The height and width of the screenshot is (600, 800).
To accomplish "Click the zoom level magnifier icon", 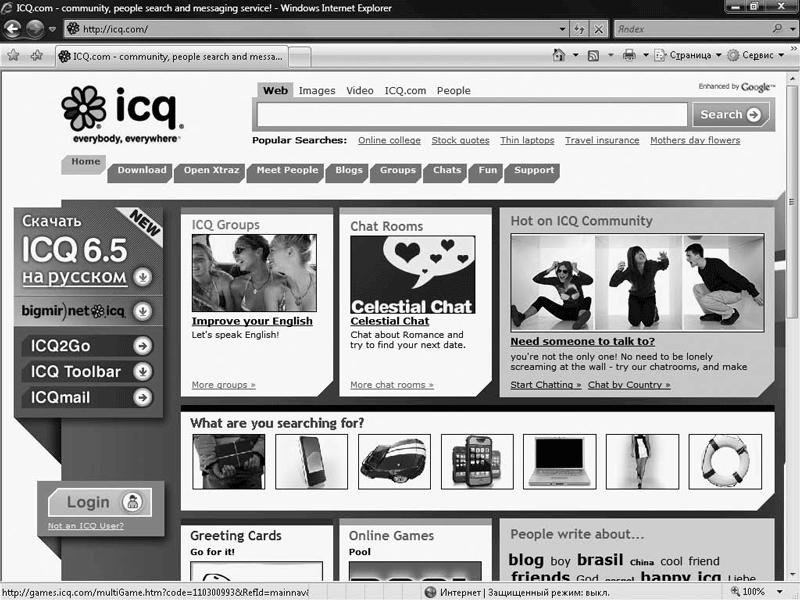I will click(735, 591).
